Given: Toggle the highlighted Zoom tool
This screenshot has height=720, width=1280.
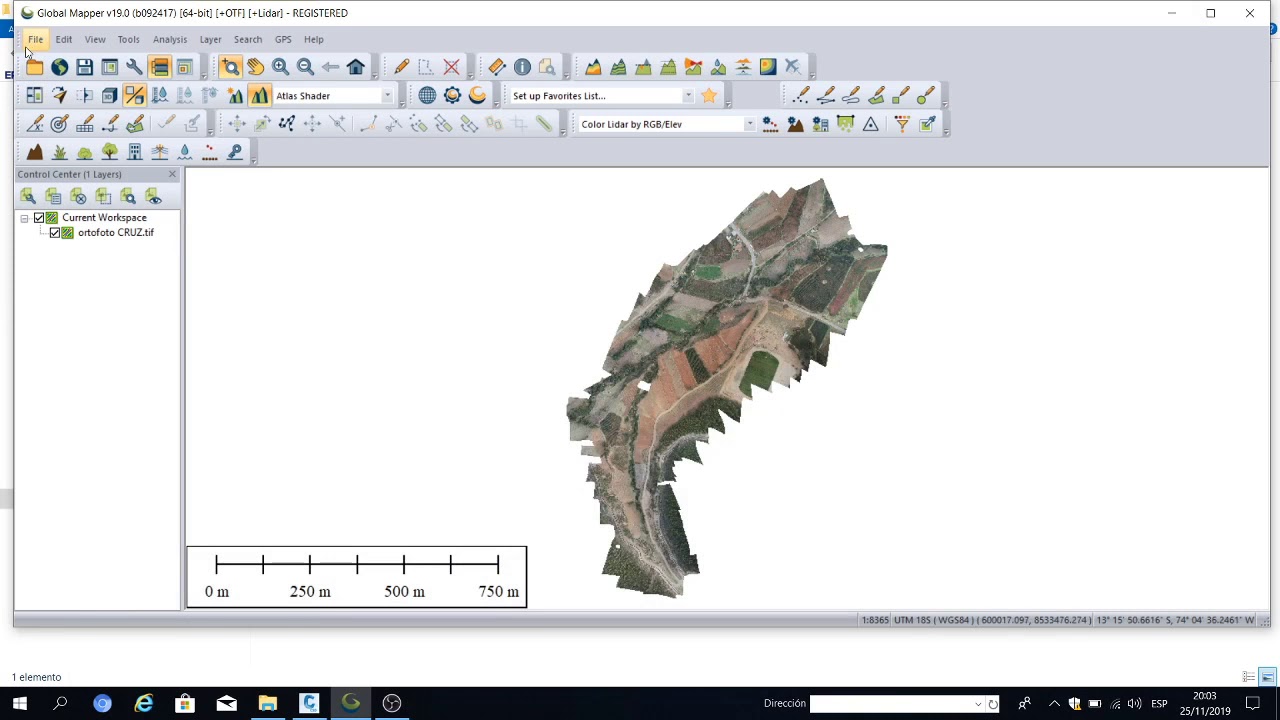Looking at the screenshot, I should [x=231, y=67].
